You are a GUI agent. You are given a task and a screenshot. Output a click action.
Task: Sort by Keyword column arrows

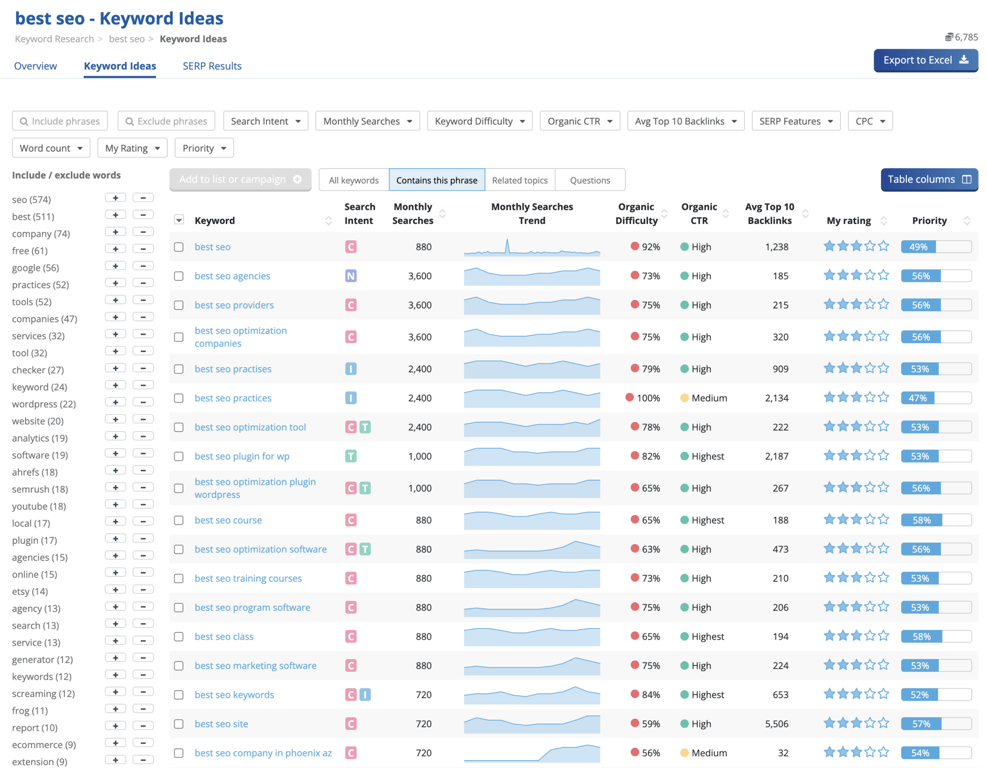(x=328, y=220)
